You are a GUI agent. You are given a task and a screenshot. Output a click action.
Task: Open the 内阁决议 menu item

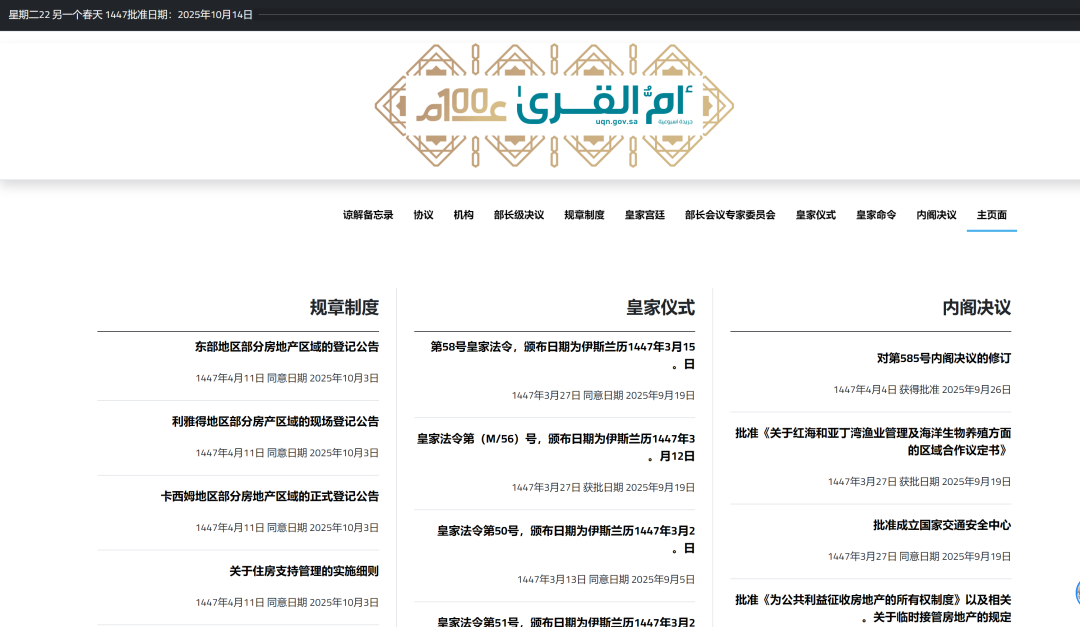coord(936,215)
